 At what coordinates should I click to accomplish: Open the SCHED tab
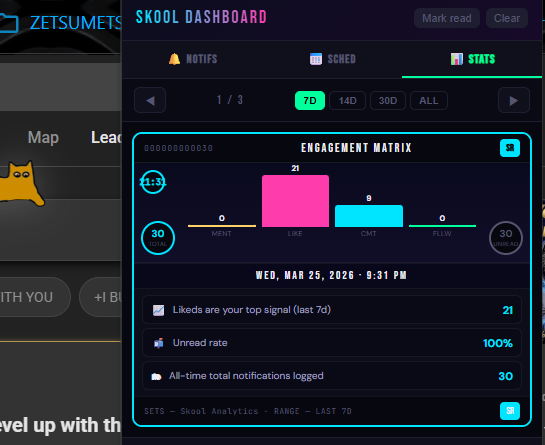pos(332,59)
